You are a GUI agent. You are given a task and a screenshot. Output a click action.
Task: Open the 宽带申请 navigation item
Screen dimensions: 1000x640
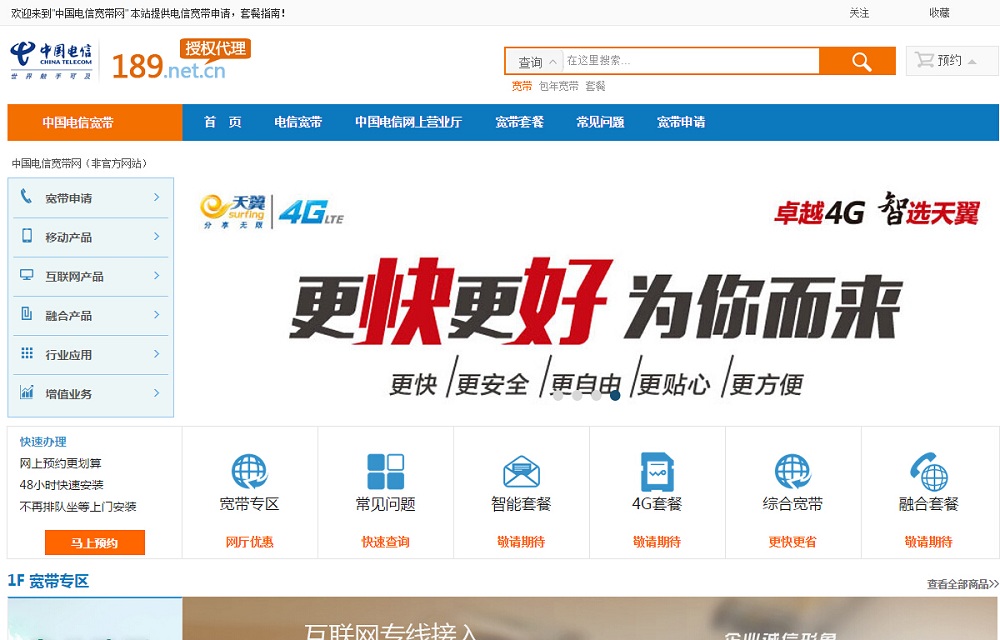pos(681,122)
